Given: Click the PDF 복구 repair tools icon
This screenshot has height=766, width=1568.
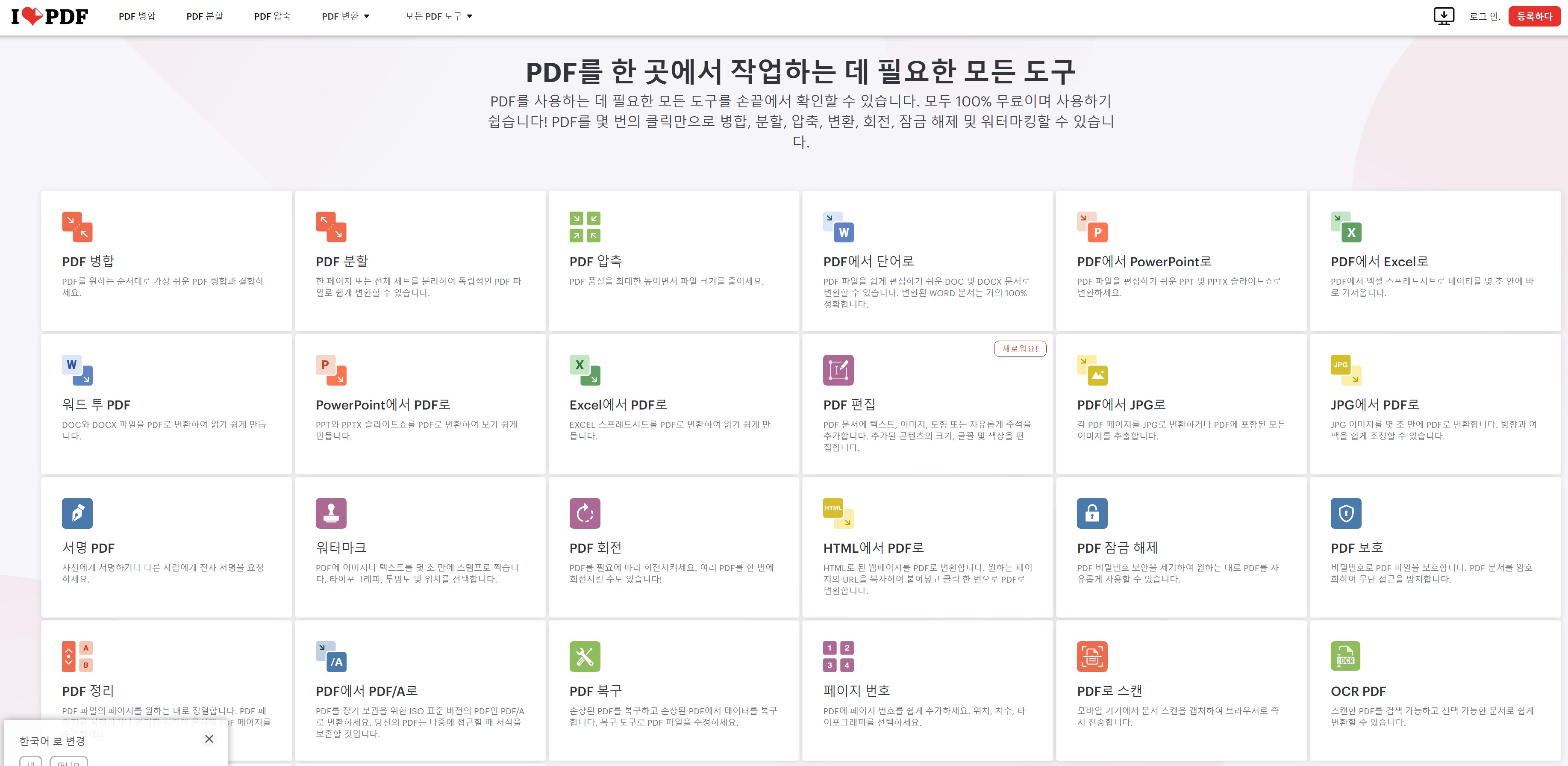Looking at the screenshot, I should 584,657.
